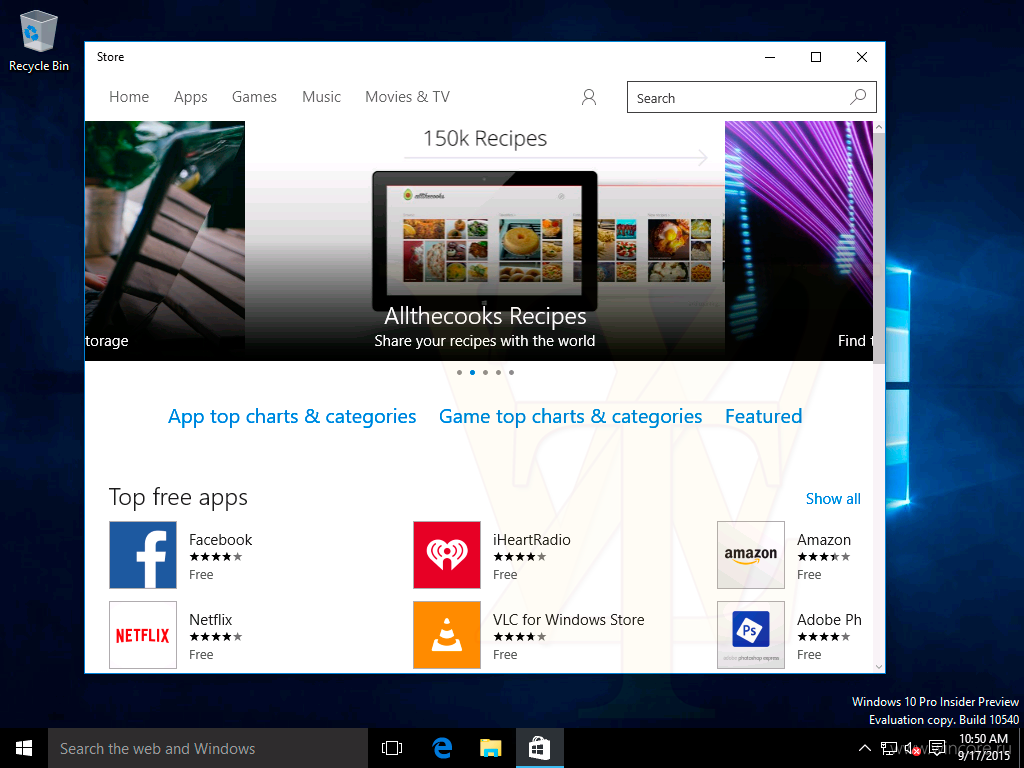Open Task View on the taskbar

coord(392,748)
